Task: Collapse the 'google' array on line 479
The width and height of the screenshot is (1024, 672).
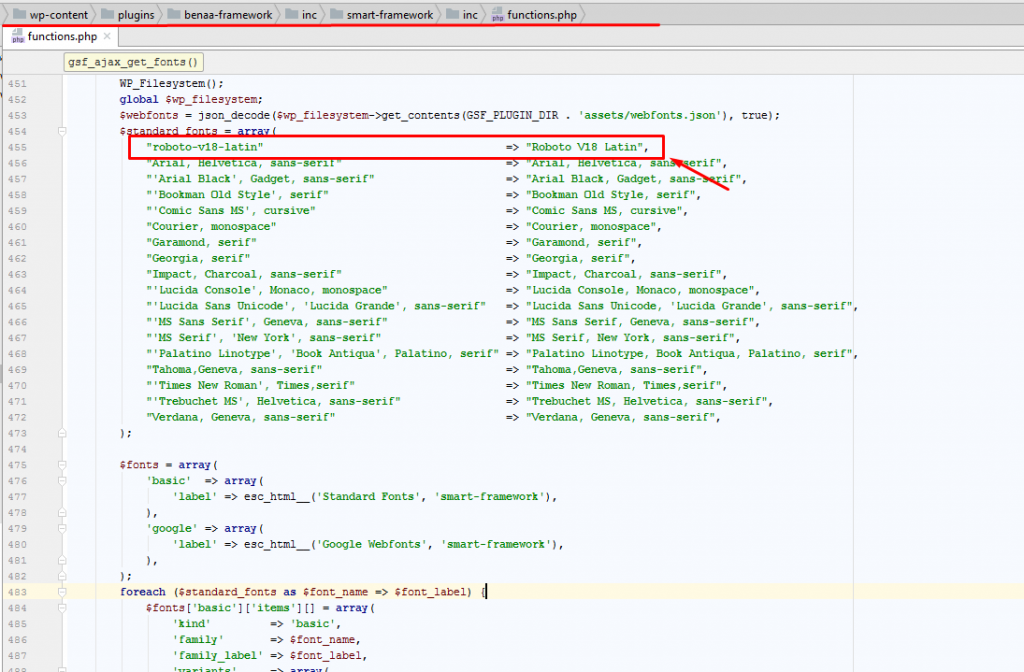Action: (62, 528)
